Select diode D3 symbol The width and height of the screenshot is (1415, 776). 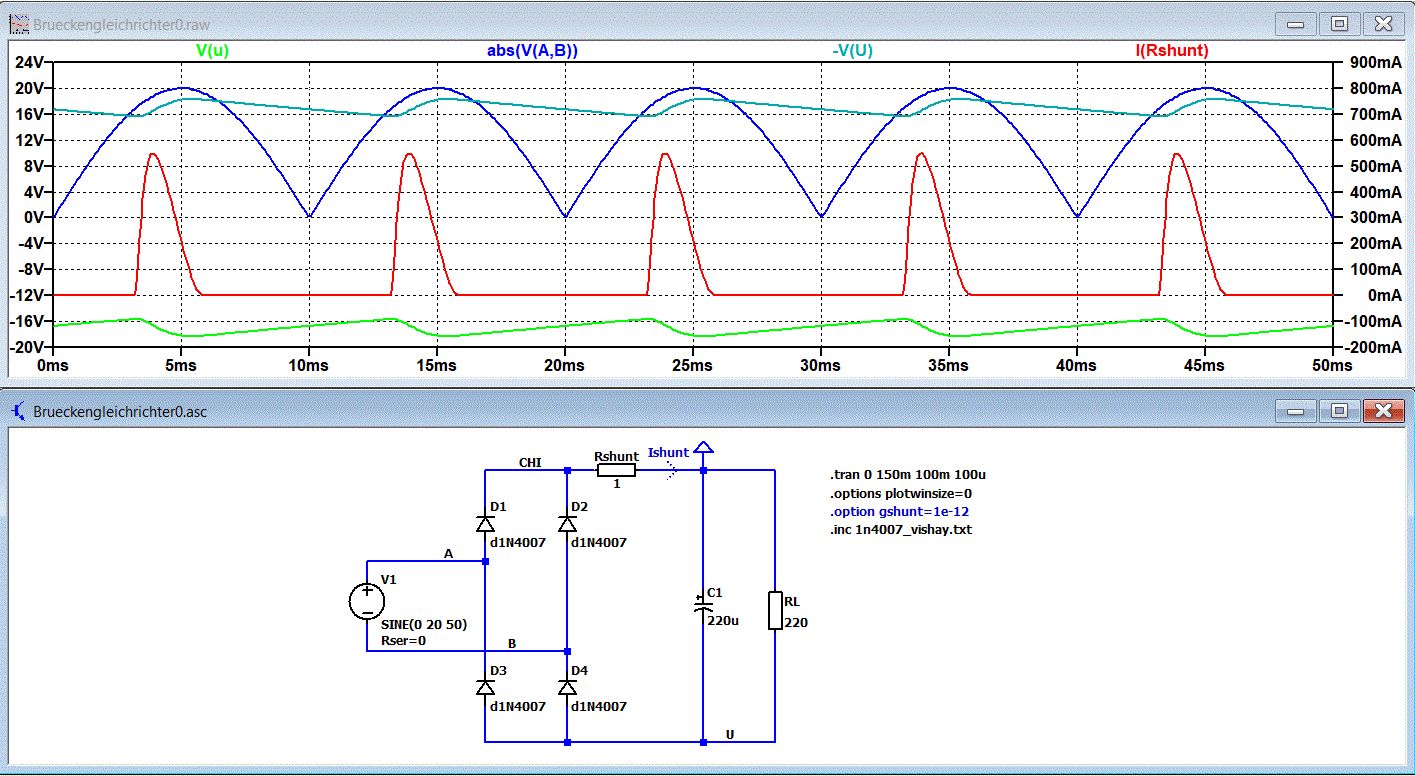(x=485, y=687)
